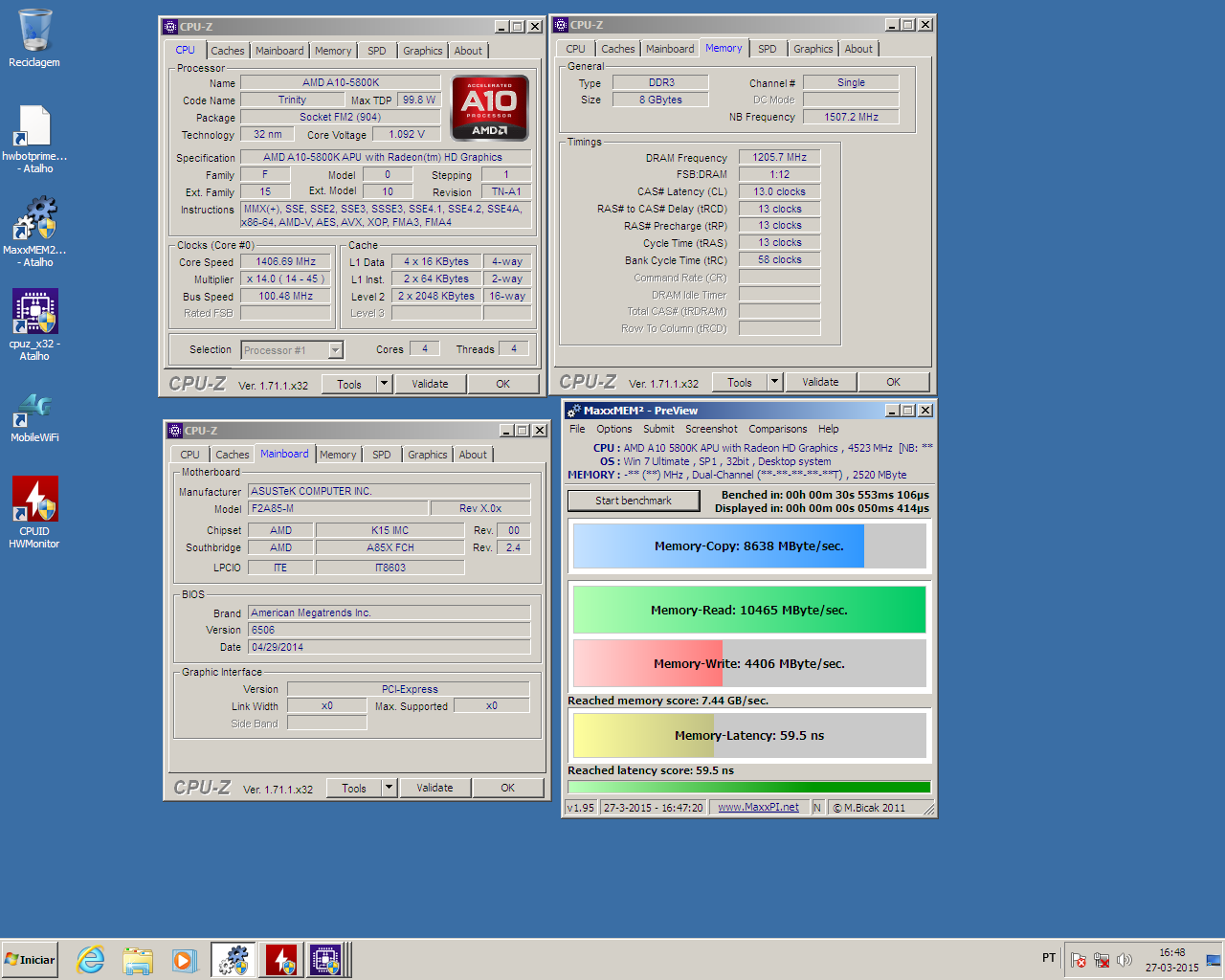
Task: Open Memory tab in the CPU-Z Mainboard window
Action: 338,455
